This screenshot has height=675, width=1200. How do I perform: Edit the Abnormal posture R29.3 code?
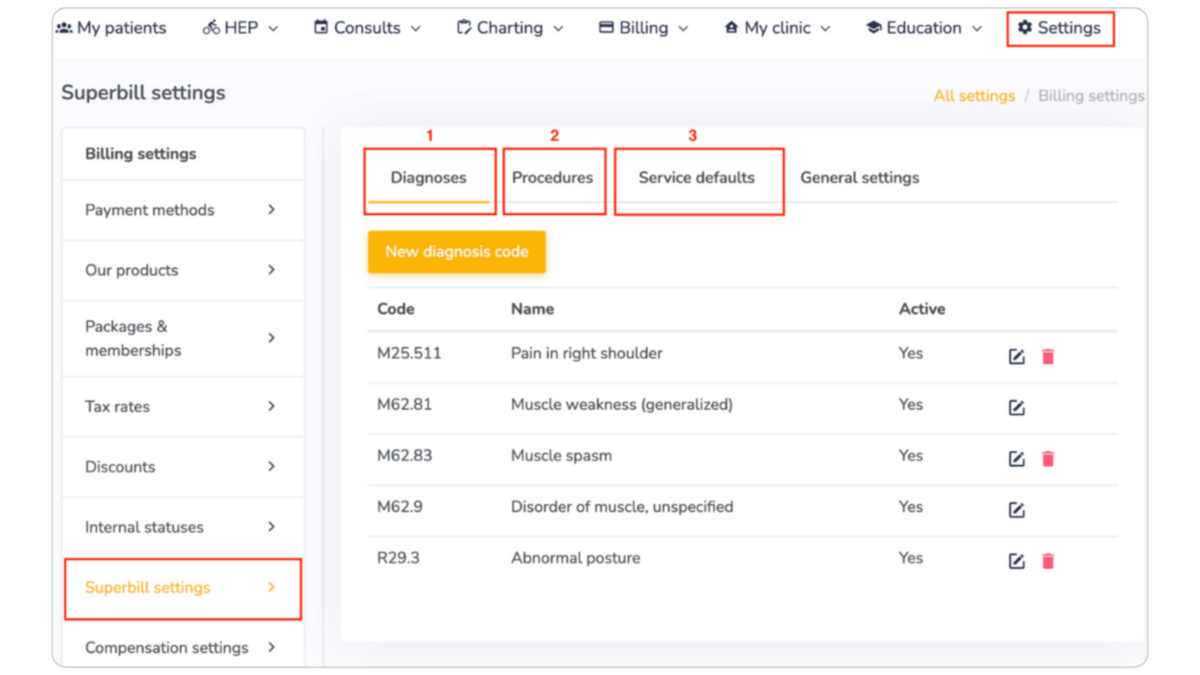(x=1016, y=561)
